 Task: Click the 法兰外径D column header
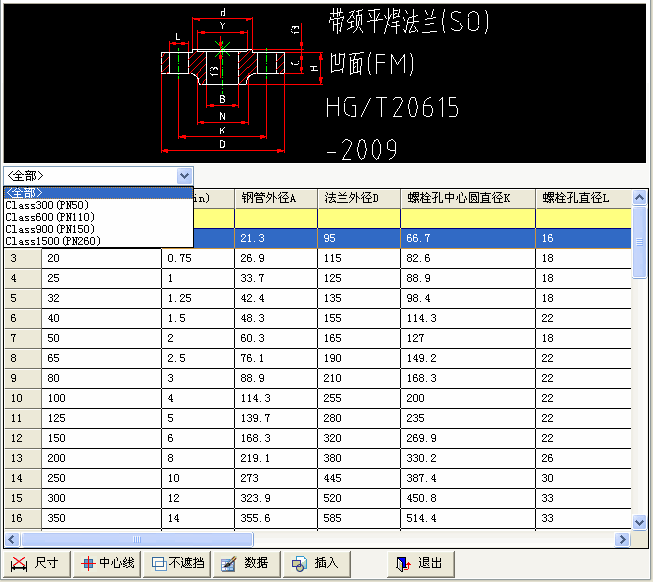[358, 198]
